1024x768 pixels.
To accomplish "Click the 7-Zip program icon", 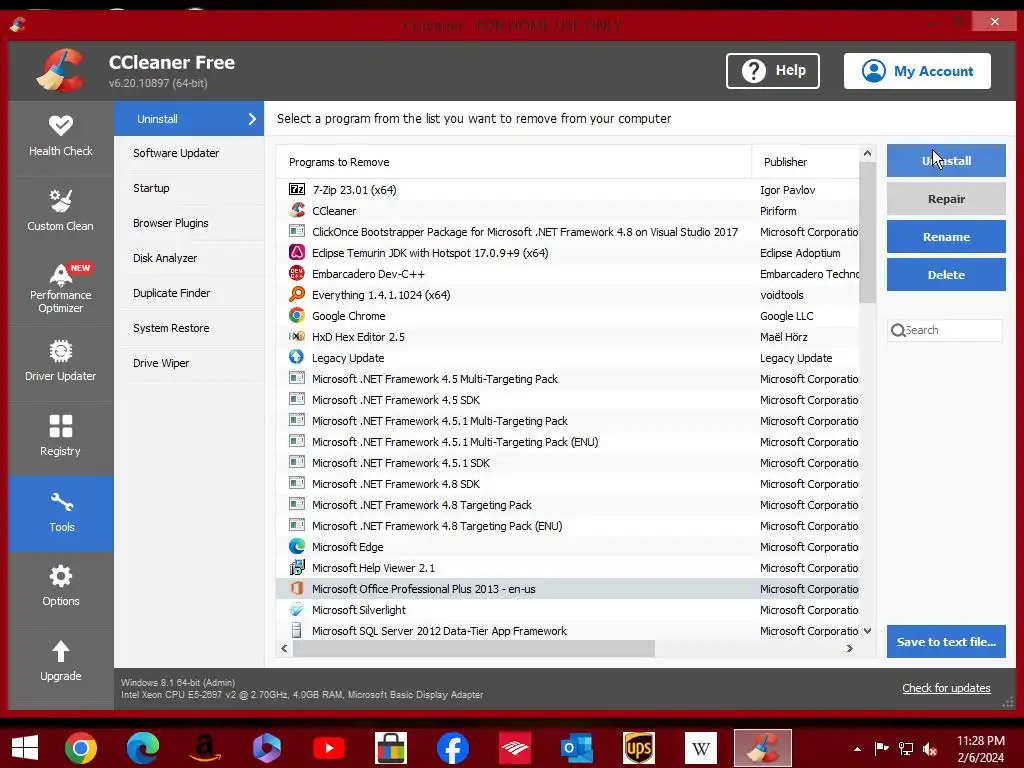I will point(296,189).
